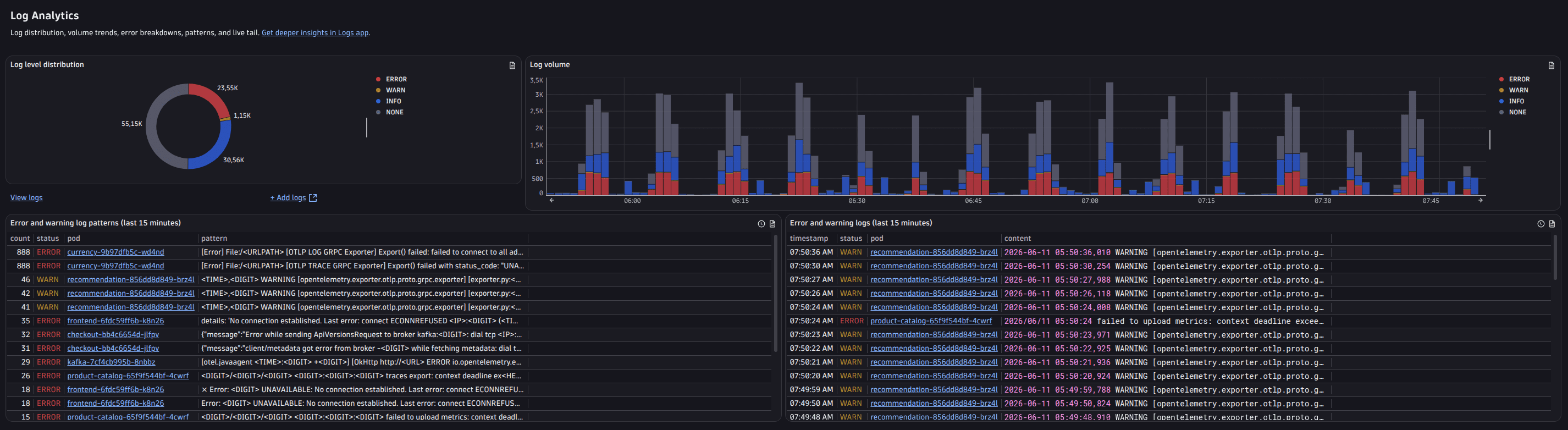Click the log patterns table vertical scrollbar
The width and height of the screenshot is (1568, 430).
[x=775, y=294]
